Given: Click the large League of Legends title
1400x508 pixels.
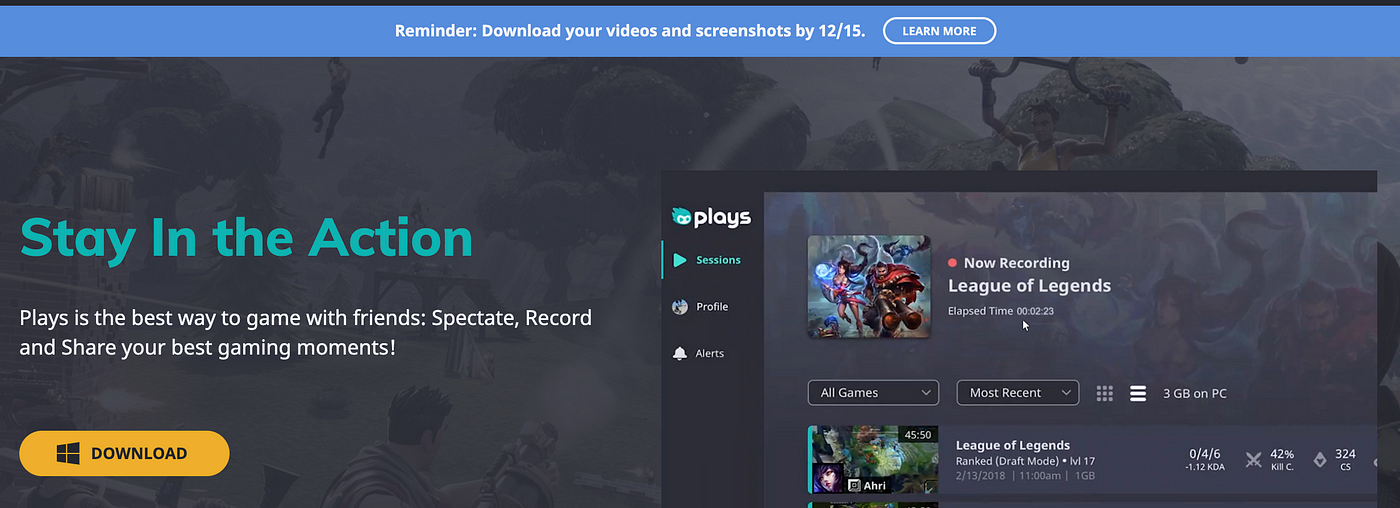Looking at the screenshot, I should [1029, 286].
